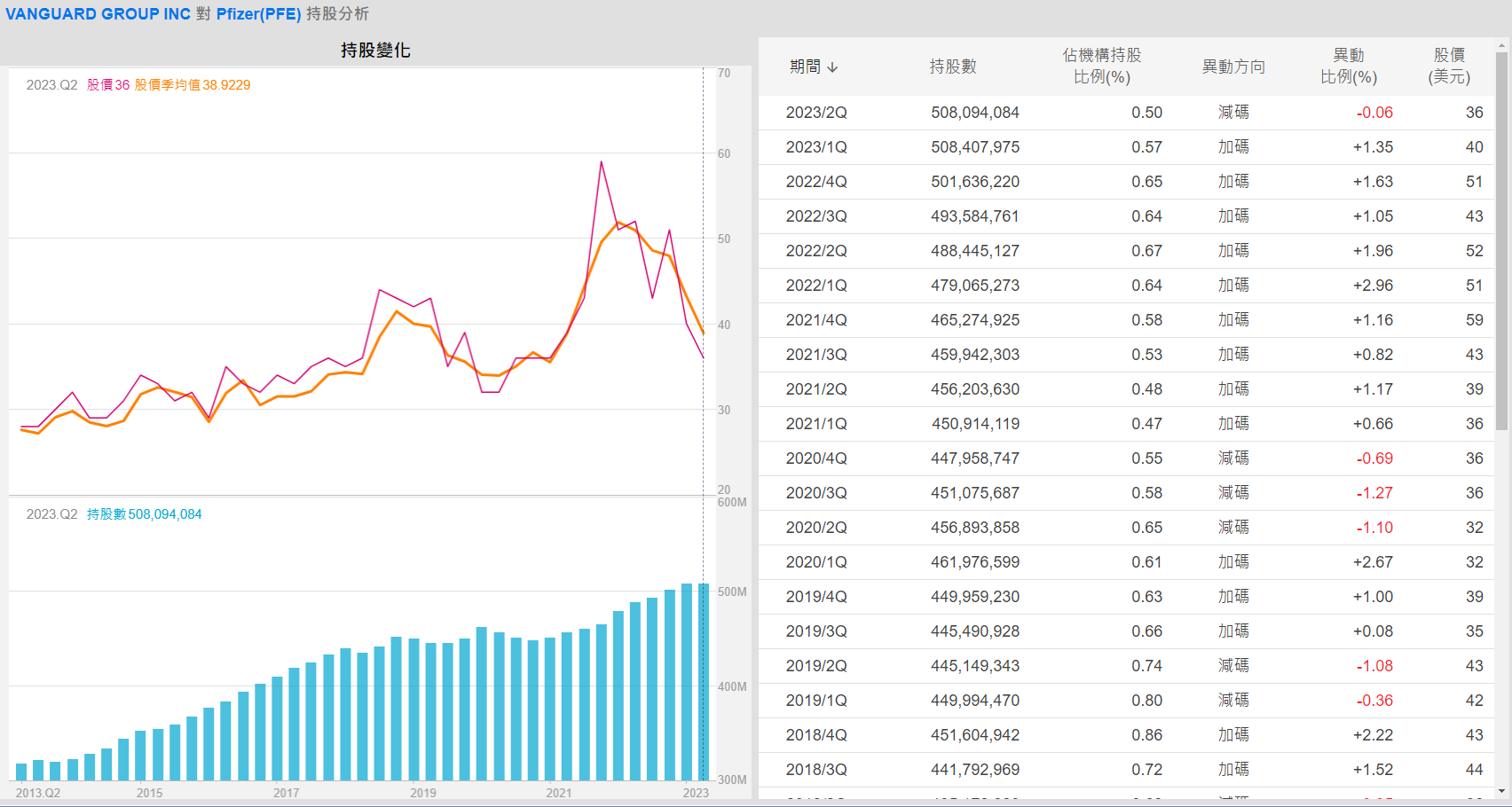Click the 2020/1Q period cell
Viewport: 1512px width, 807px height.
tap(815, 562)
